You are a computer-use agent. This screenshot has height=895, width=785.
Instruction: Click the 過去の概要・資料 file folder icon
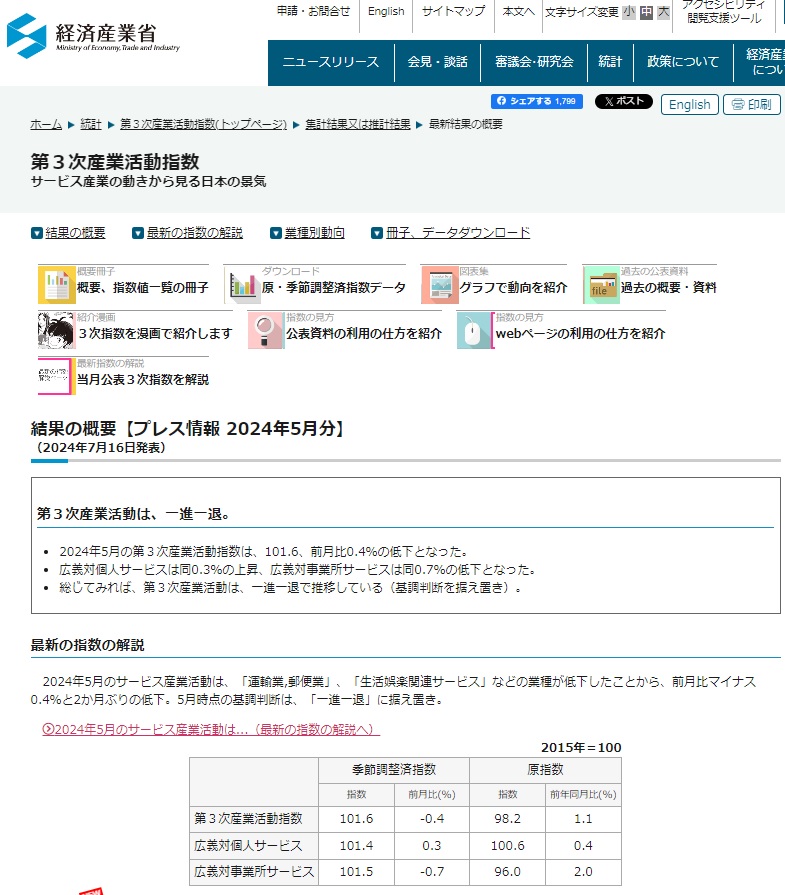601,286
